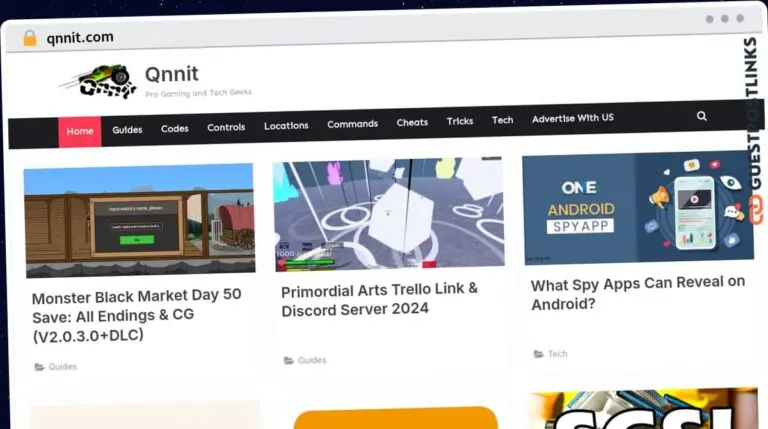Screen dimensions: 768x429
Task: Click the Qnnit monster truck logo
Action: tap(98, 81)
